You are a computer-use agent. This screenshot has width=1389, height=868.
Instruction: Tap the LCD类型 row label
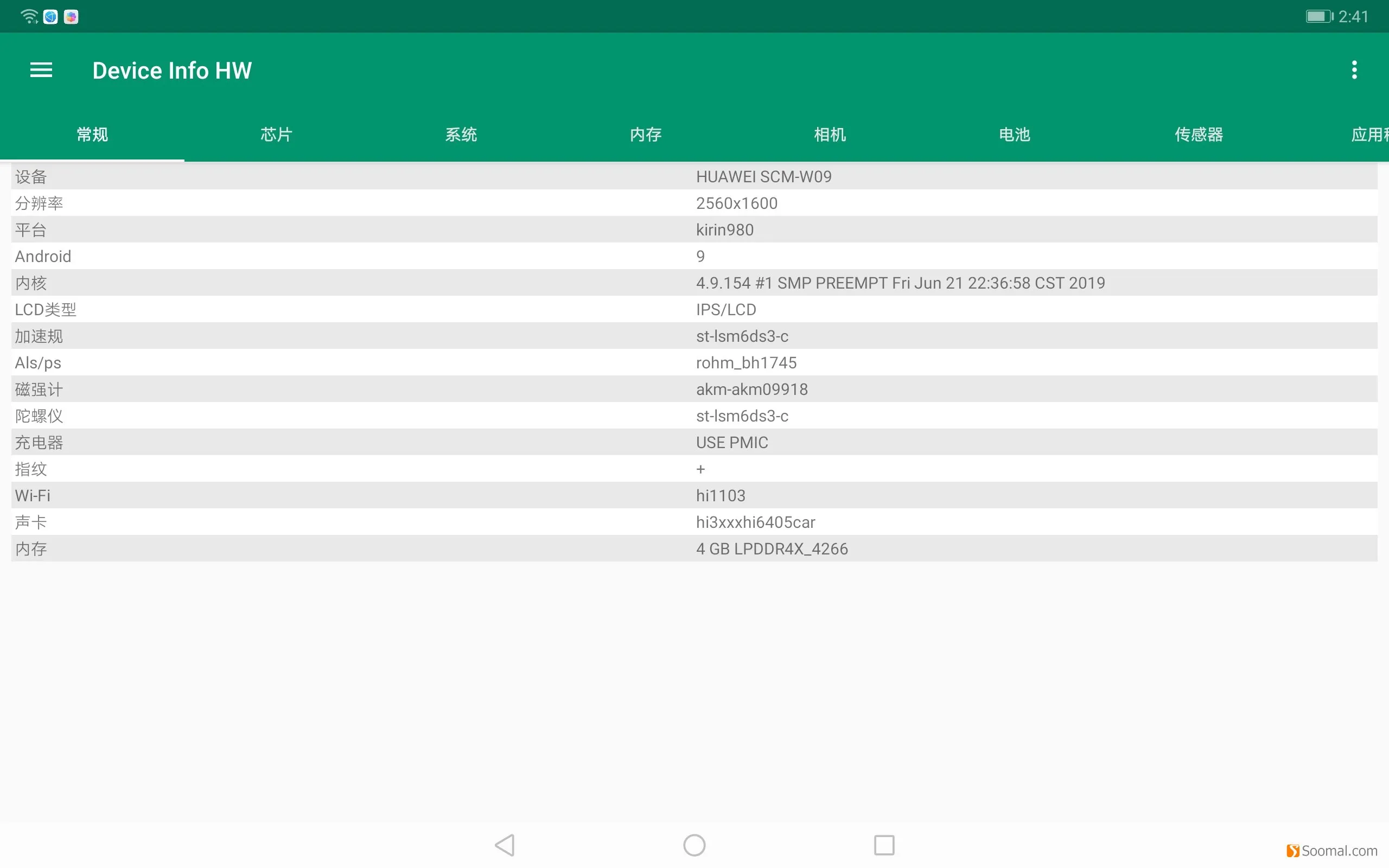[x=46, y=309]
